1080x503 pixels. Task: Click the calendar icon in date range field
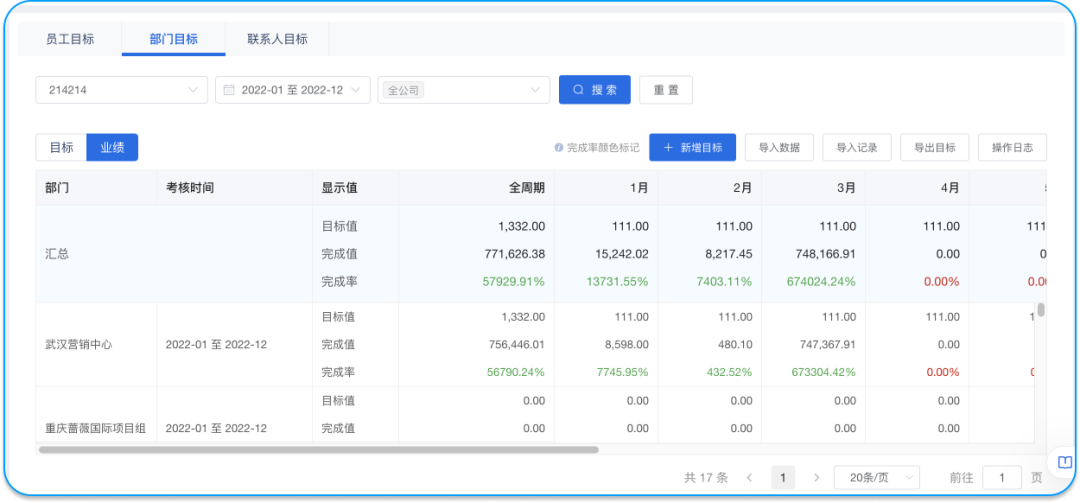[229, 90]
